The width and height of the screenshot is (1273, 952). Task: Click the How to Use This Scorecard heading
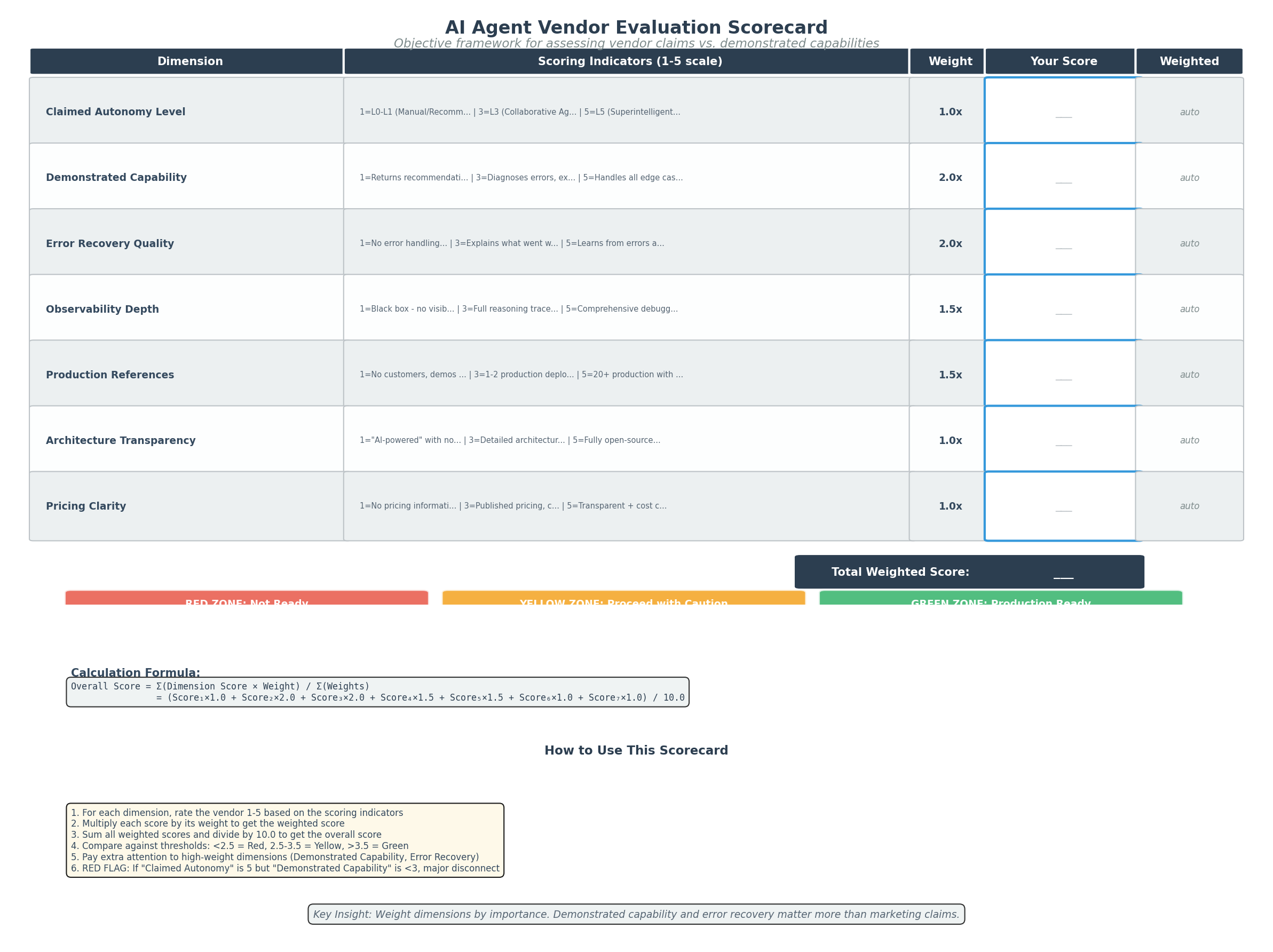click(x=636, y=750)
